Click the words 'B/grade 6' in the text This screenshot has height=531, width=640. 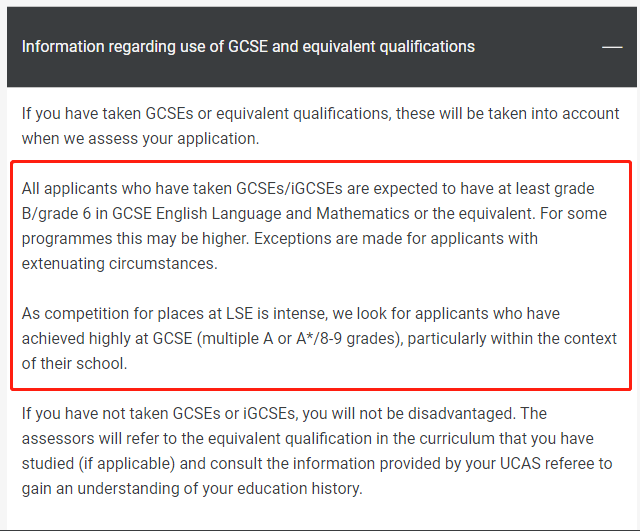coord(56,213)
